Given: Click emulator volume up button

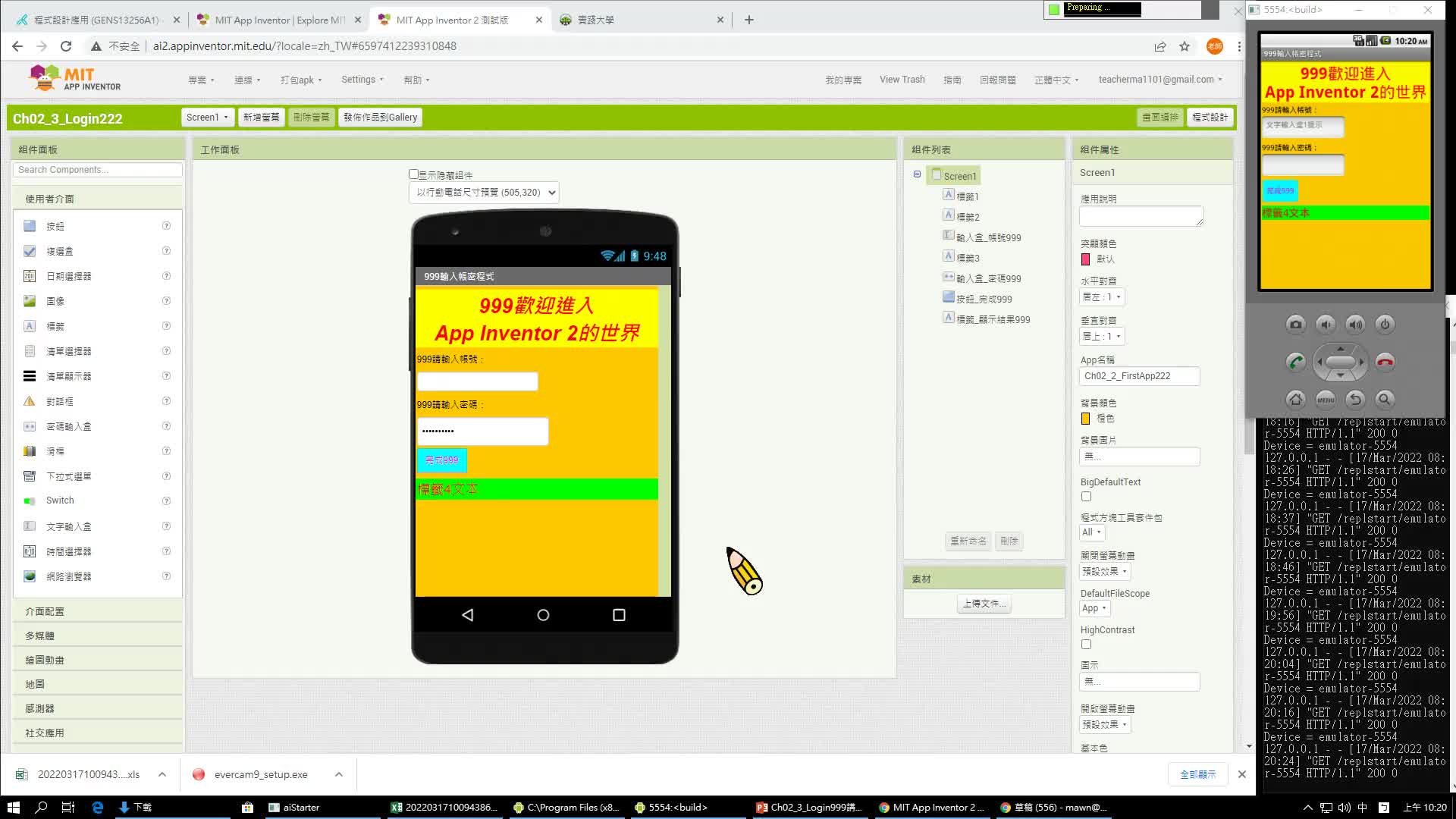Looking at the screenshot, I should [x=1355, y=325].
